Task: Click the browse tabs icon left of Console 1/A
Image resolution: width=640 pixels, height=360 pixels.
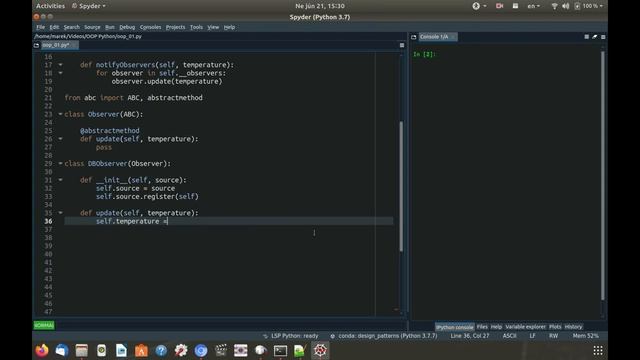Action: [413, 37]
